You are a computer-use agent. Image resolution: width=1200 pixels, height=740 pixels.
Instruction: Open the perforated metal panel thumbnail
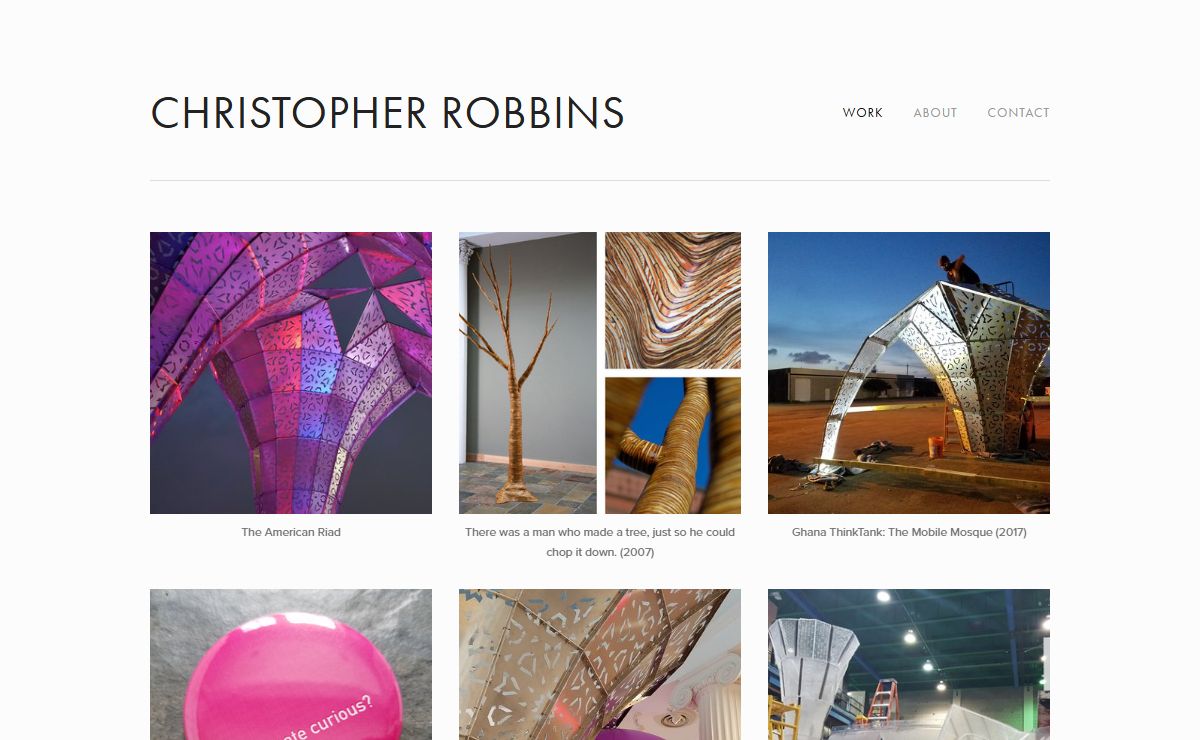[600, 664]
